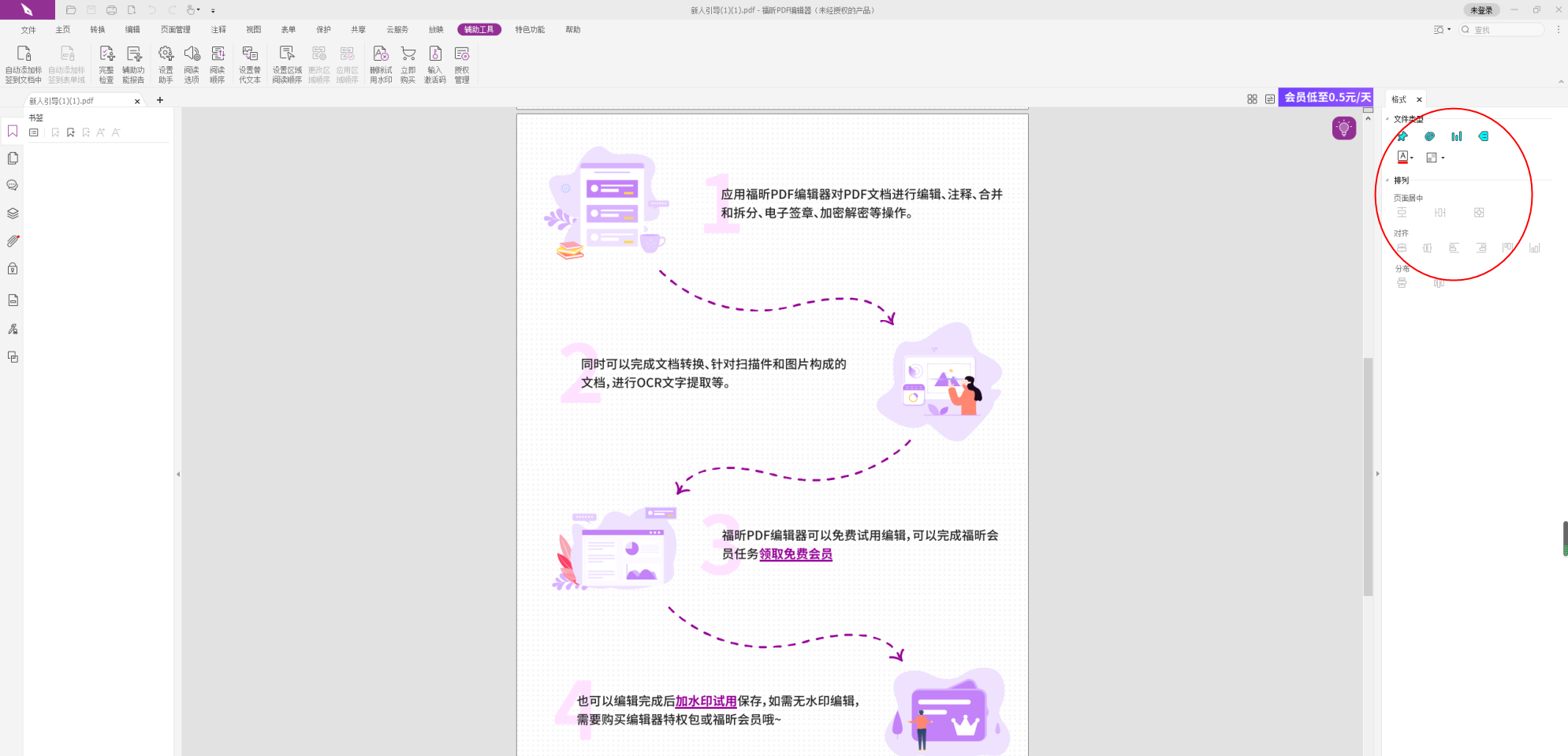Click the red font color swatch
This screenshot has width=1568, height=756.
click(x=1403, y=161)
